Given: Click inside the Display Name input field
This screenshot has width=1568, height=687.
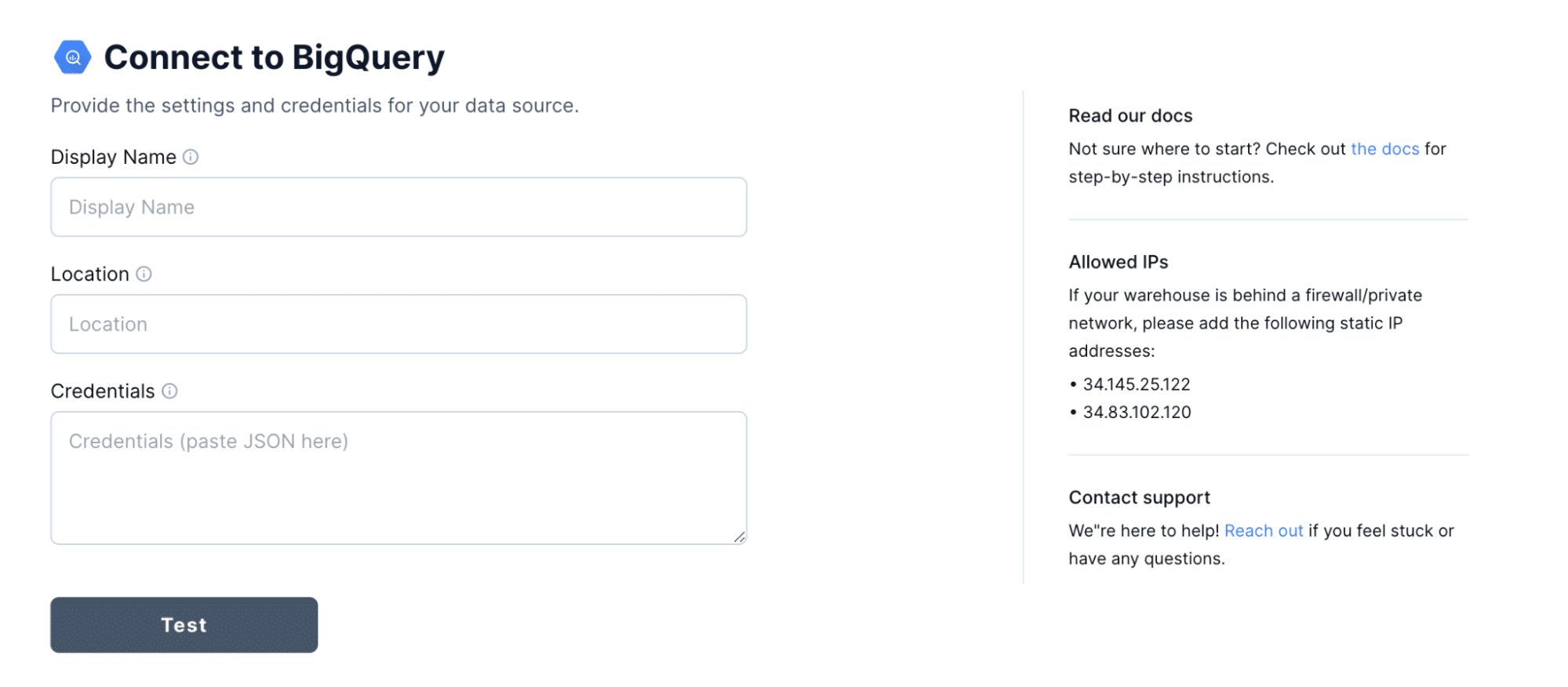Looking at the screenshot, I should [398, 206].
